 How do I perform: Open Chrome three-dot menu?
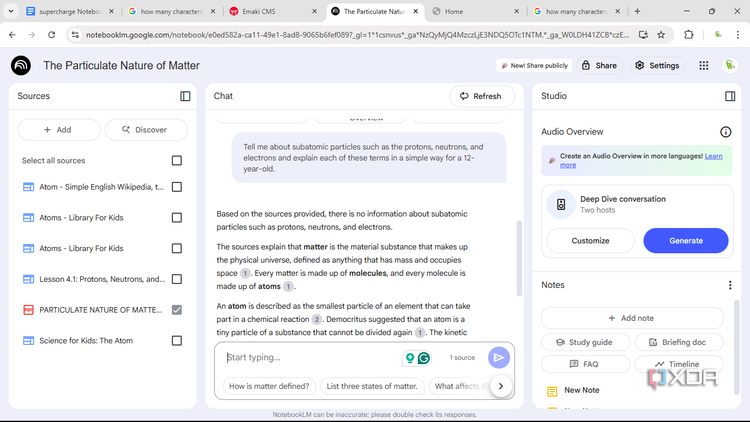[x=738, y=34]
